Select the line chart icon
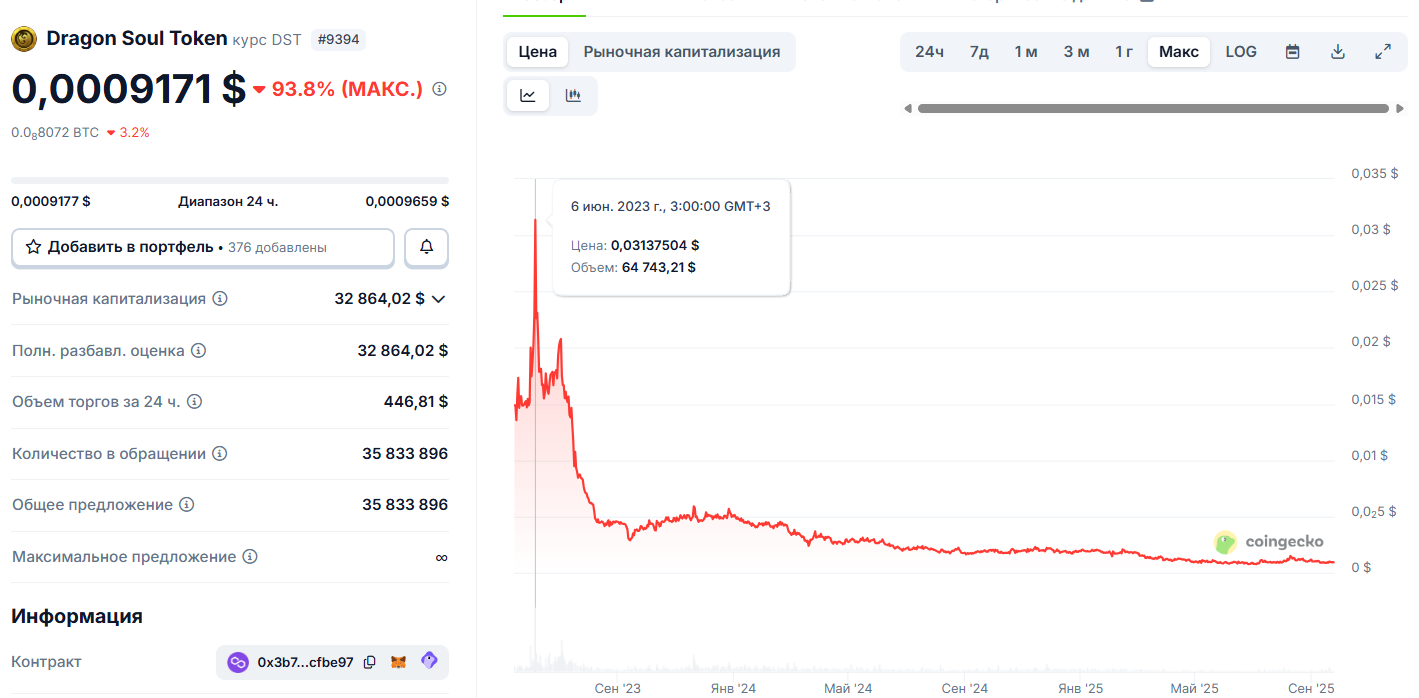1419x698 pixels. pyautogui.click(x=528, y=96)
